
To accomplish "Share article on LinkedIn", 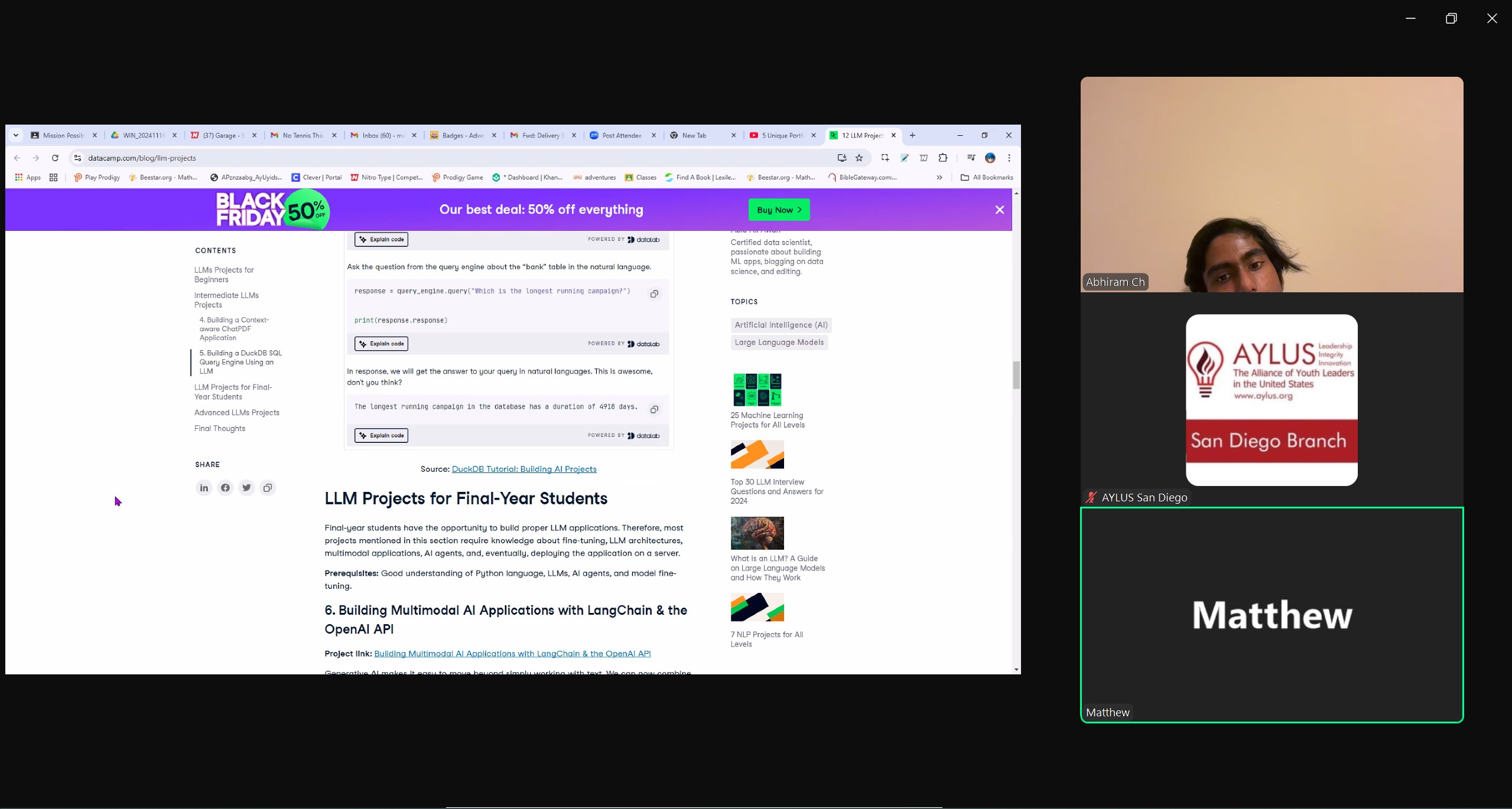I will coord(204,488).
